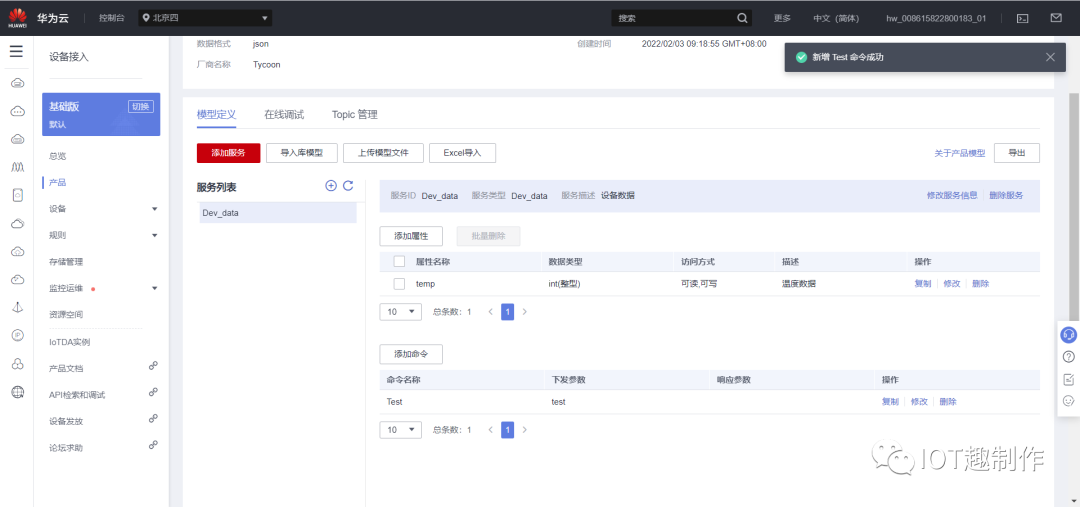
Task: Open the messages envelope icon
Action: tap(1055, 18)
